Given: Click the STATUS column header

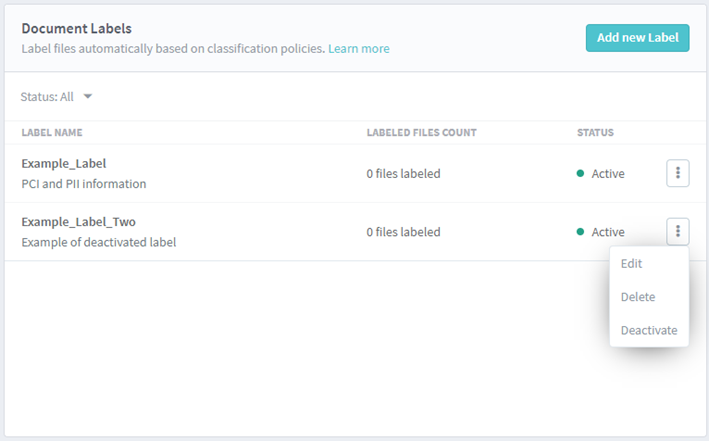Looking at the screenshot, I should pyautogui.click(x=595, y=132).
